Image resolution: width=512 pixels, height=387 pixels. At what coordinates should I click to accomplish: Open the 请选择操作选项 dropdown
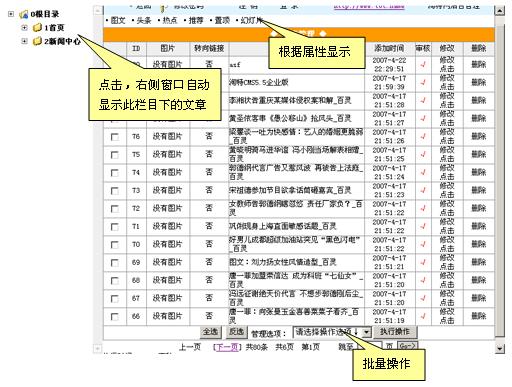coord(332,332)
